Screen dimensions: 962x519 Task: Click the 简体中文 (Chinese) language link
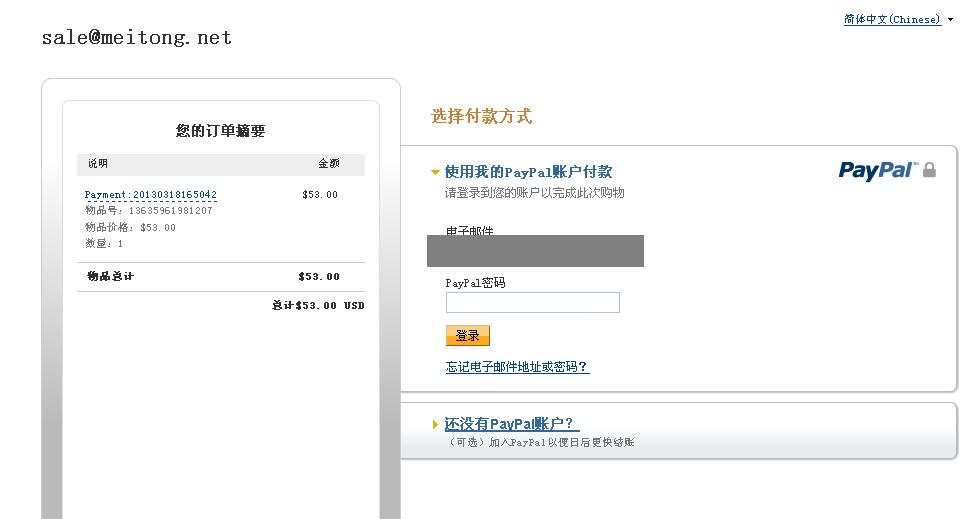click(892, 20)
